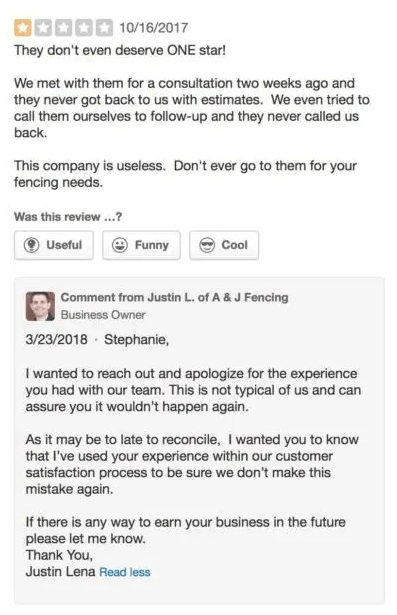Click the 'They don't even deserve ONE star!' line
This screenshot has height=615, width=397.
click(120, 50)
